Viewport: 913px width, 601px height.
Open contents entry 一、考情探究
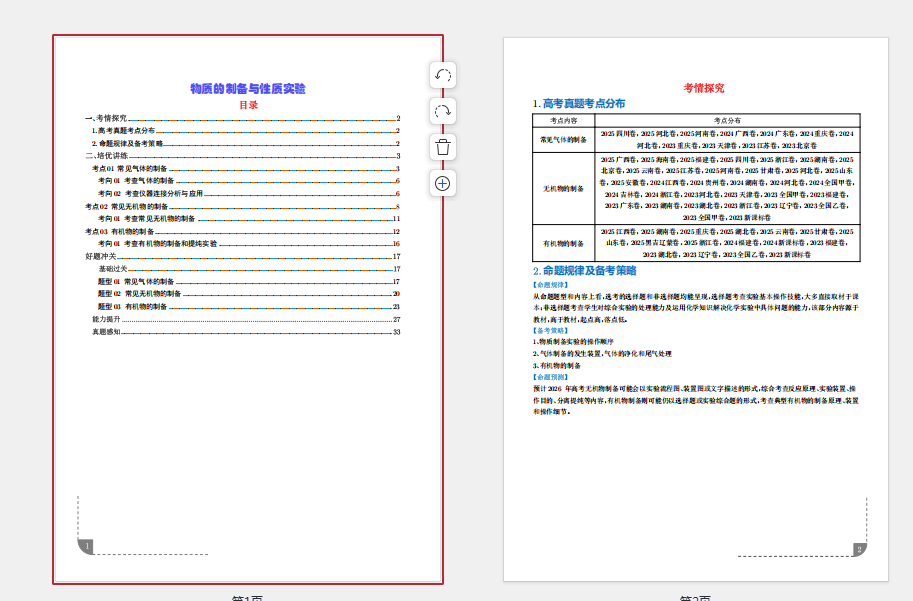click(x=106, y=118)
